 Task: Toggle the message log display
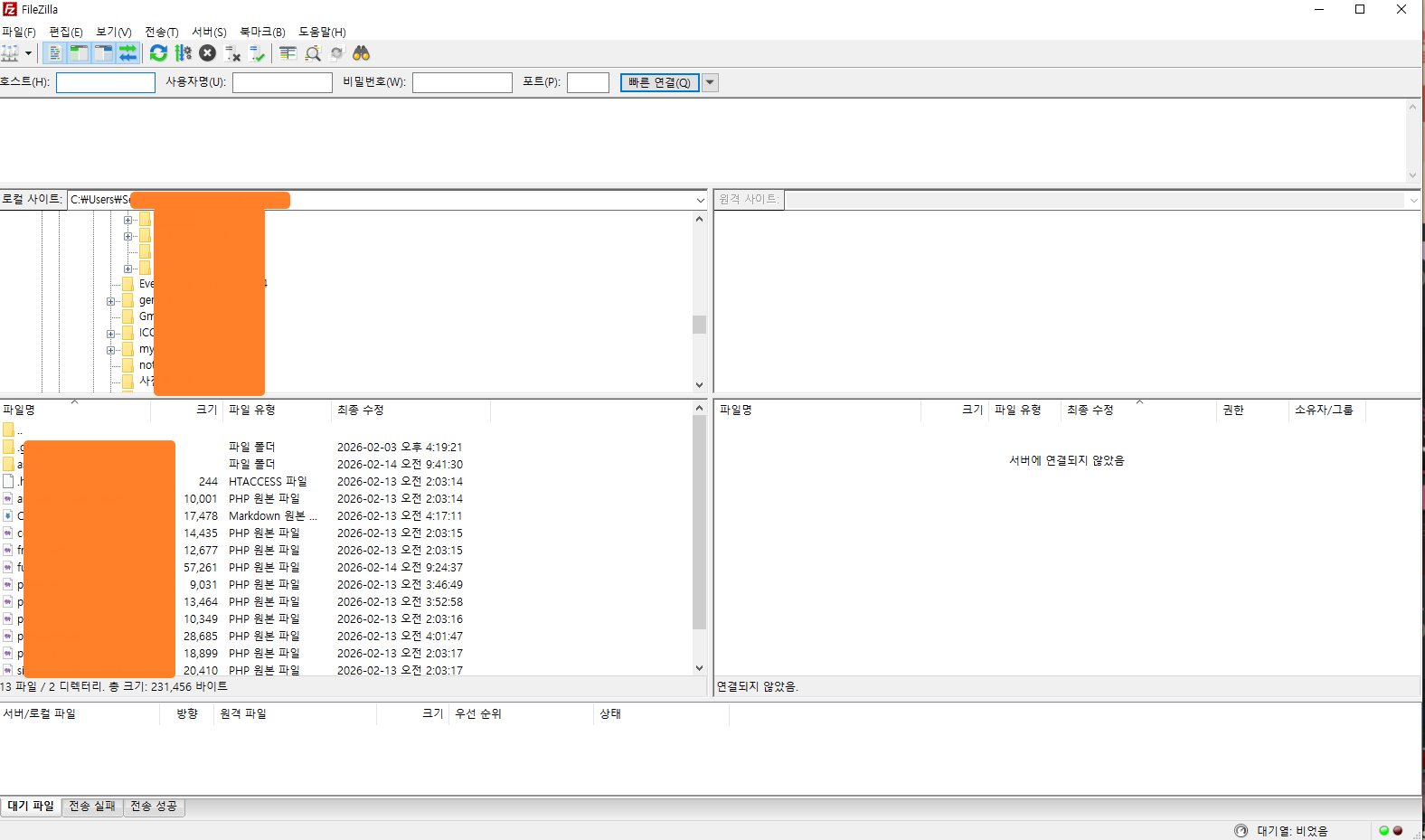pyautogui.click(x=54, y=53)
